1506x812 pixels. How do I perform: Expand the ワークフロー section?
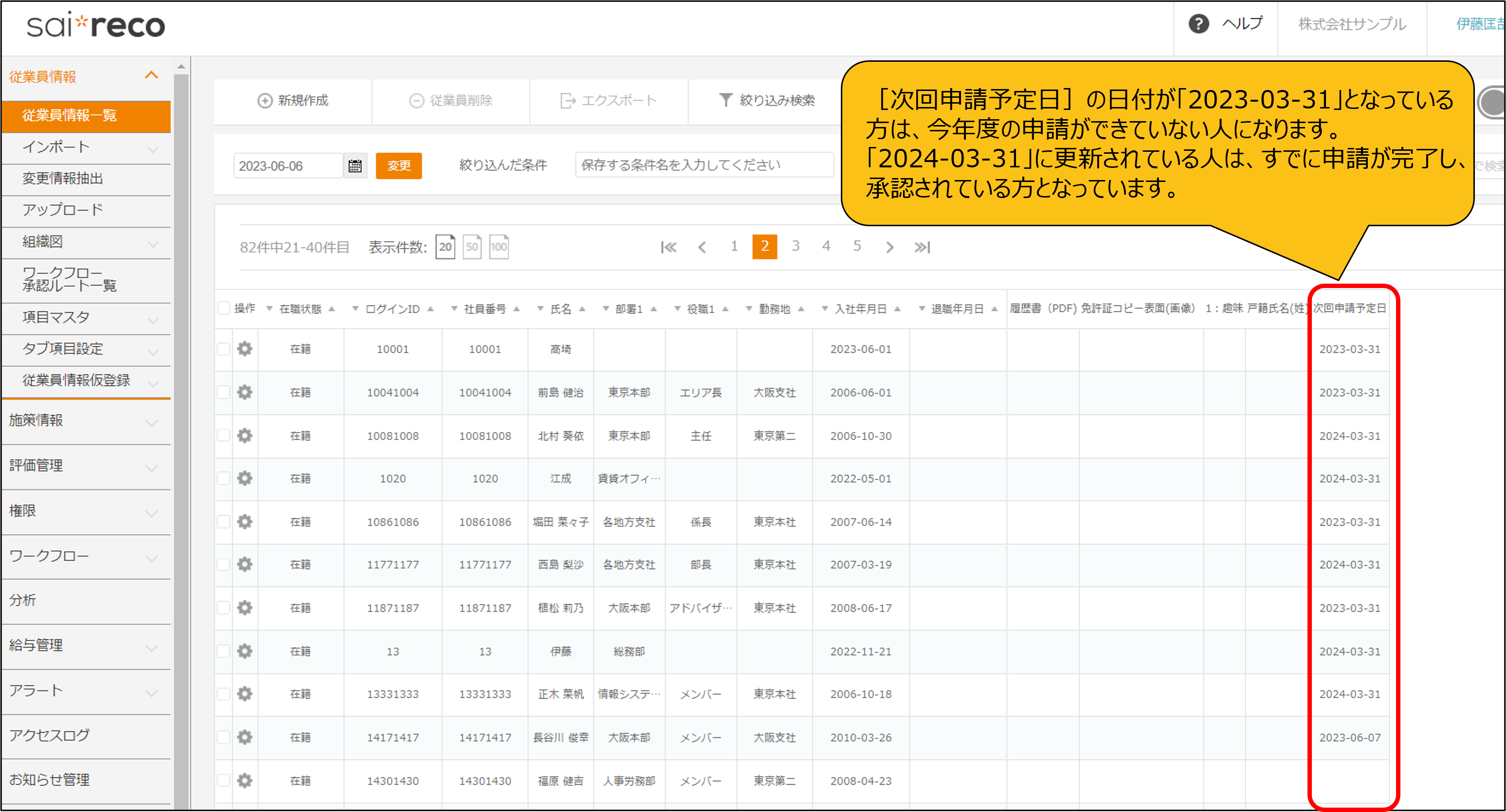pos(151,558)
